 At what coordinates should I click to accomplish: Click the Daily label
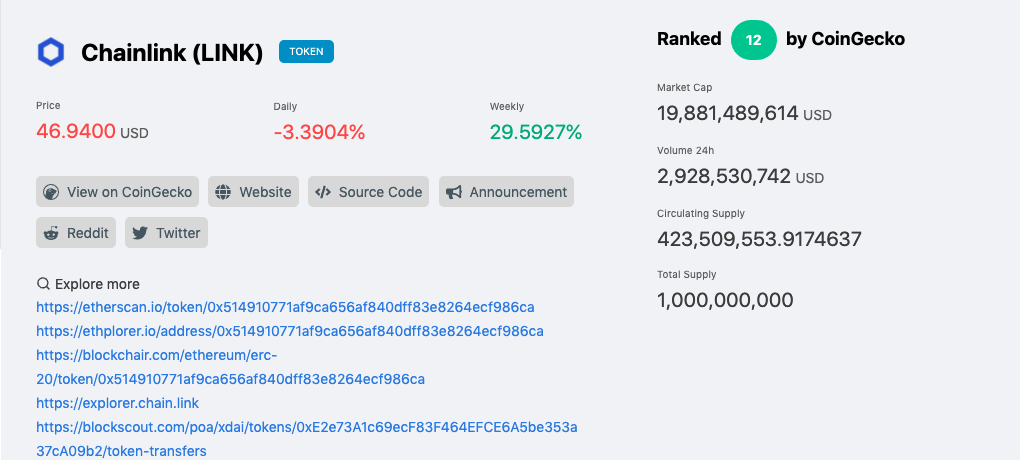(286, 107)
